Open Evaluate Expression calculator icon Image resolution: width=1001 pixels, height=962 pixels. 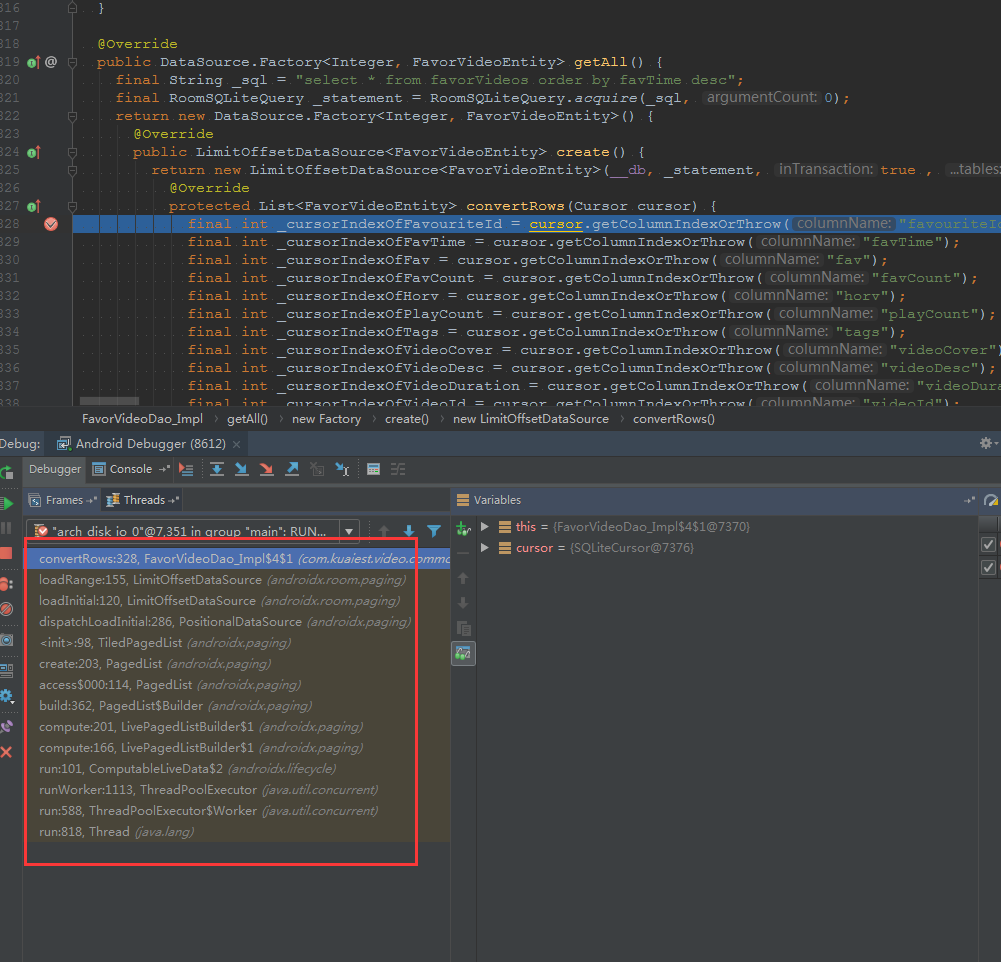[x=373, y=469]
